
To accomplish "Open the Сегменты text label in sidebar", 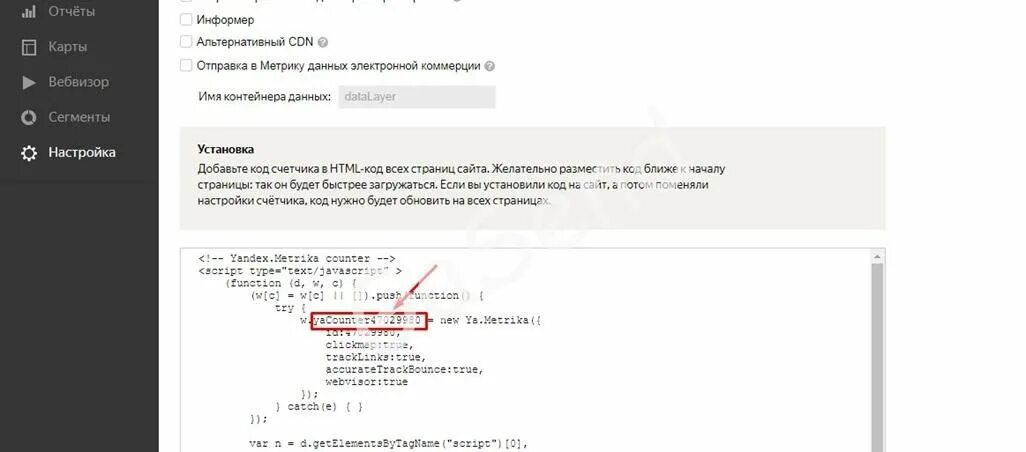I will click(79, 118).
